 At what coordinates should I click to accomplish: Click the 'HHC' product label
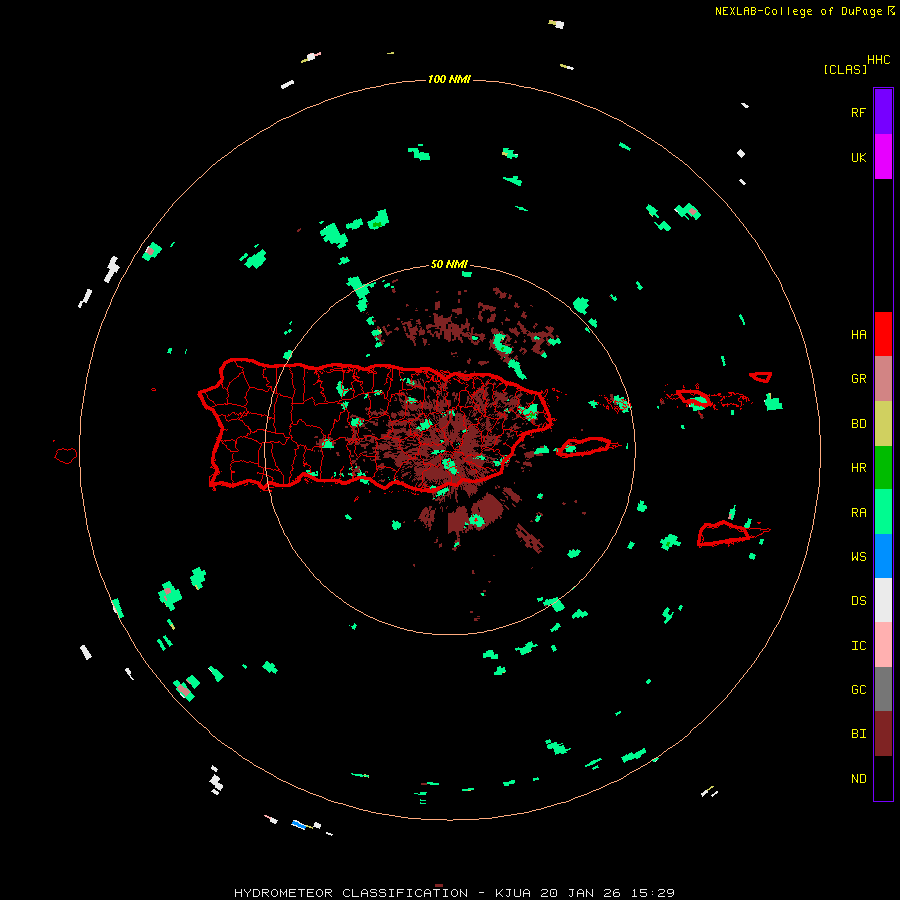(878, 60)
